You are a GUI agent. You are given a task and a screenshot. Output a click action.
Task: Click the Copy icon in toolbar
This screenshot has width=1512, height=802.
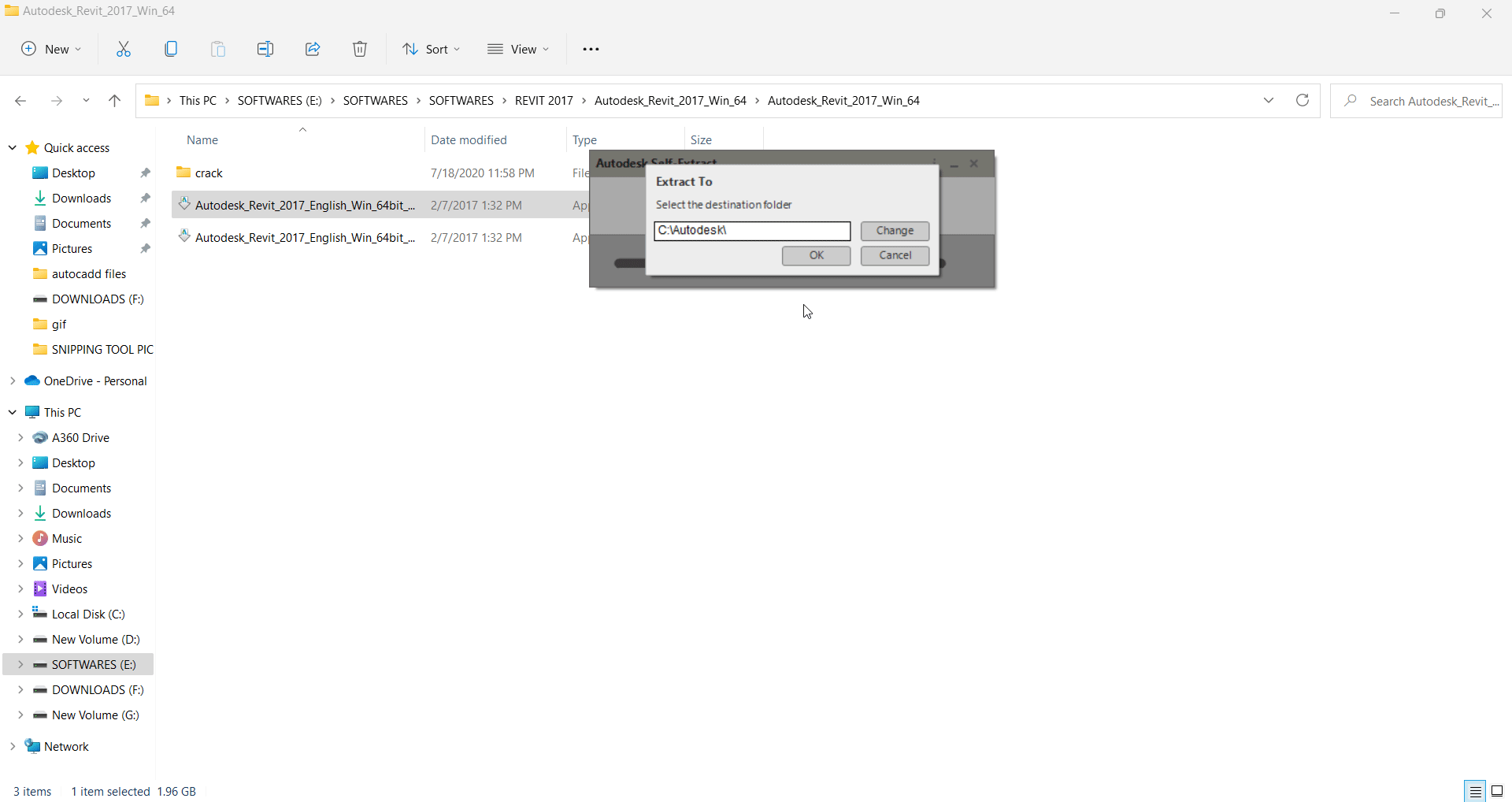(171, 49)
